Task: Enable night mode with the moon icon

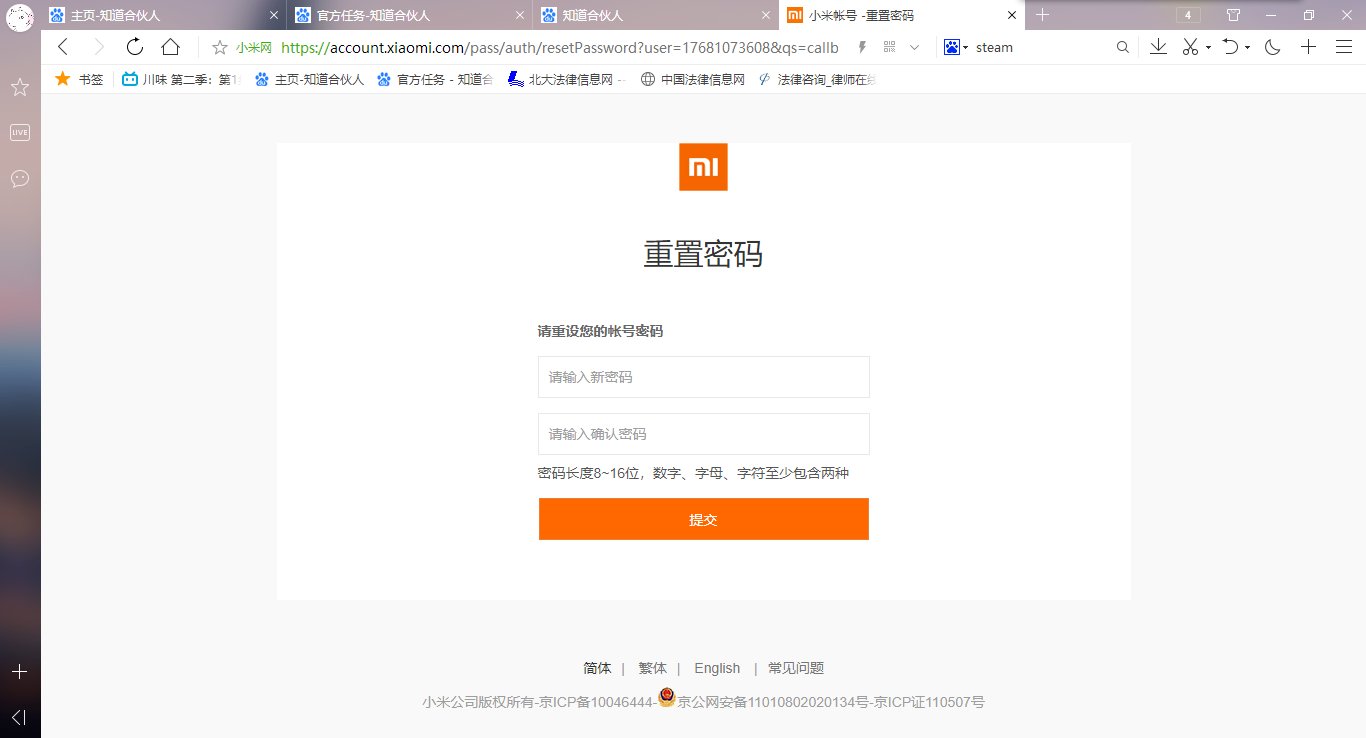Action: click(x=1271, y=46)
